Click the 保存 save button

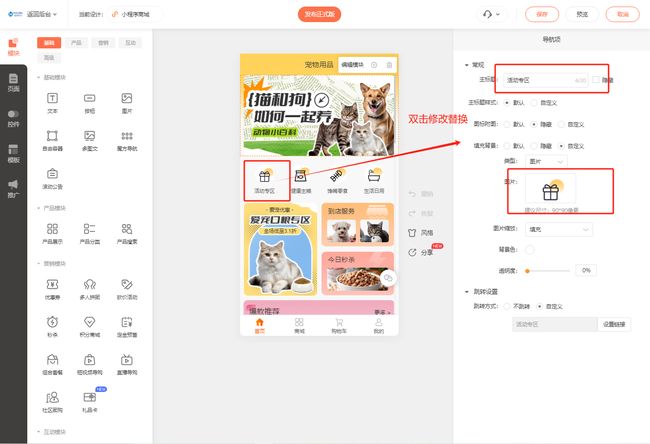(x=542, y=14)
